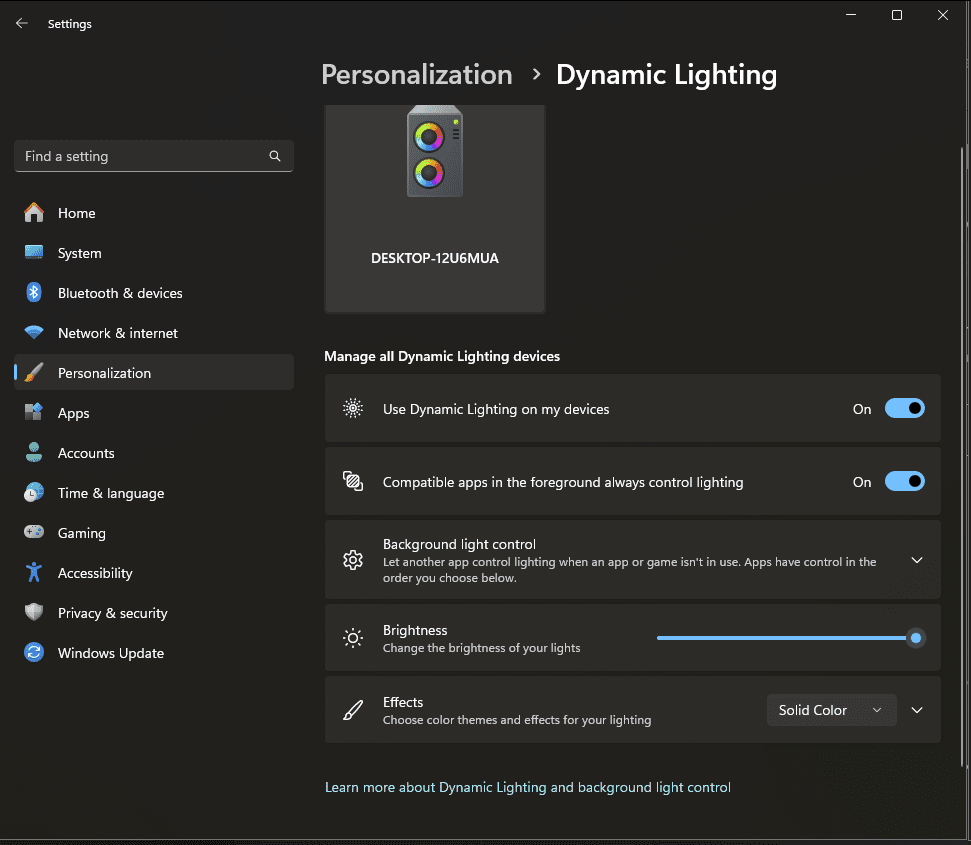Open the Accounts settings page
This screenshot has height=845, width=971.
(86, 453)
